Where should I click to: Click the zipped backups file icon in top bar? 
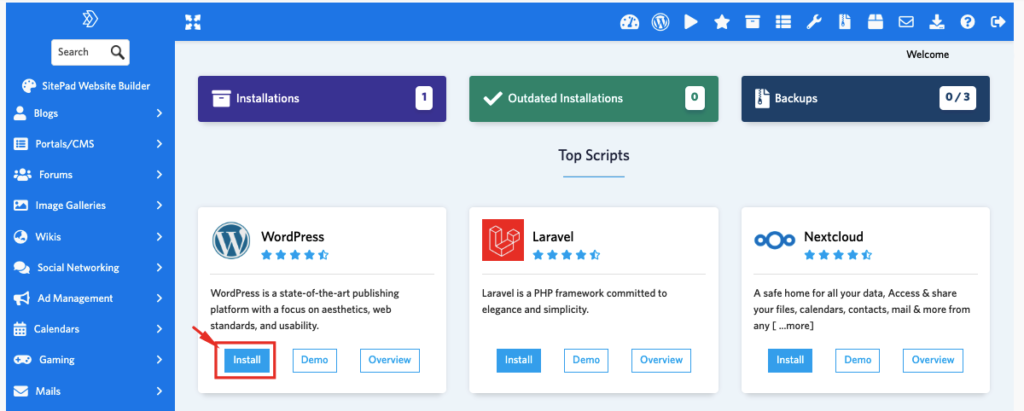(844, 22)
